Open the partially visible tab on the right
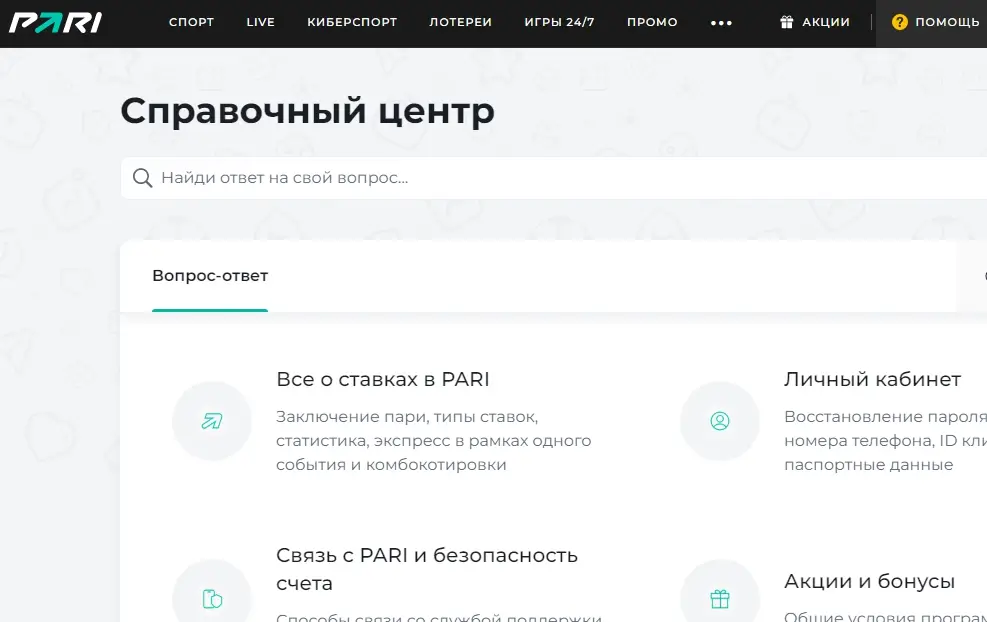The width and height of the screenshot is (987, 622). click(982, 275)
